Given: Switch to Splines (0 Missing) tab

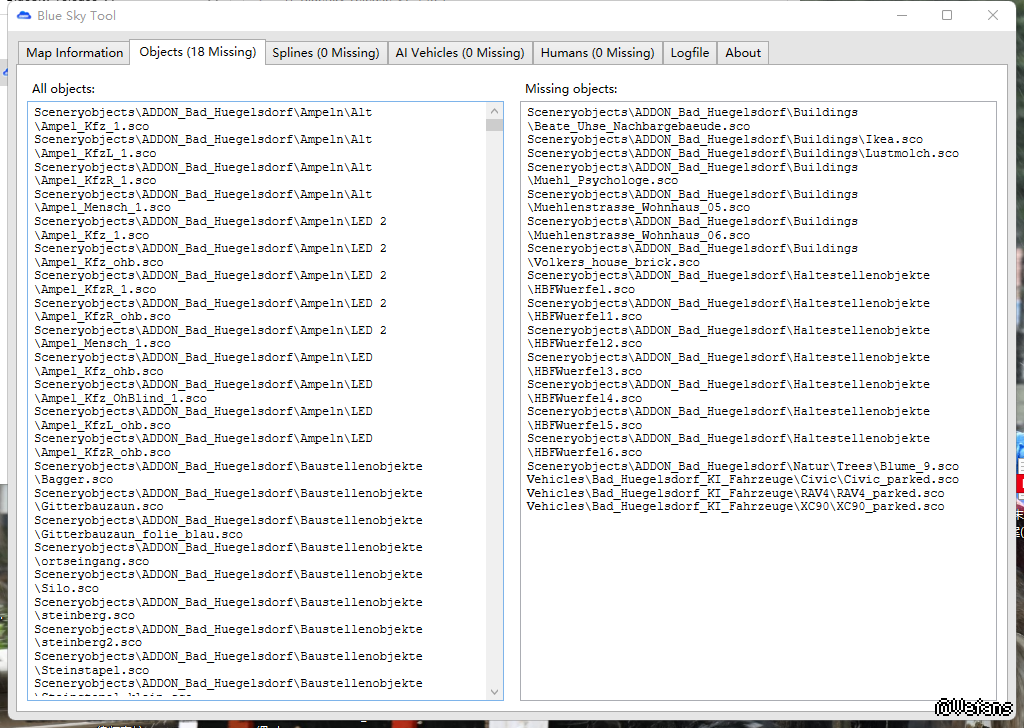Looking at the screenshot, I should coord(326,53).
